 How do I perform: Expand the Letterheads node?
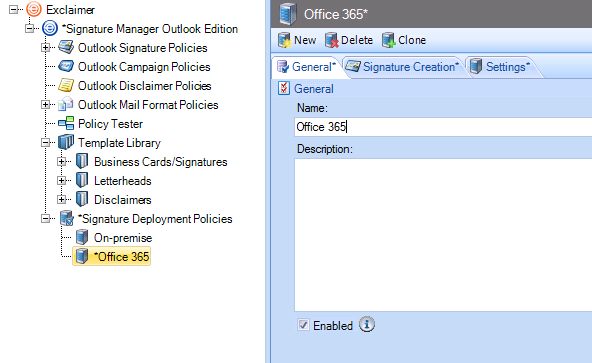click(62, 180)
